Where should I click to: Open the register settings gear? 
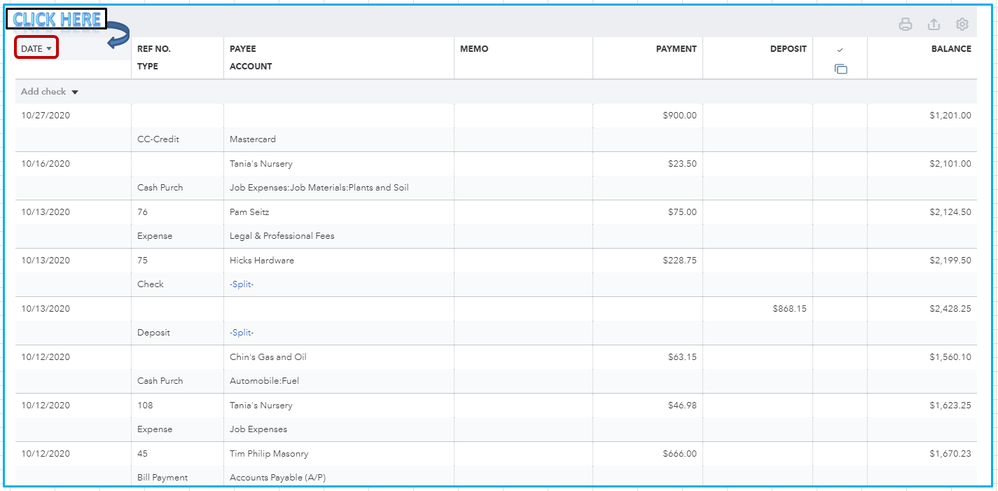962,25
